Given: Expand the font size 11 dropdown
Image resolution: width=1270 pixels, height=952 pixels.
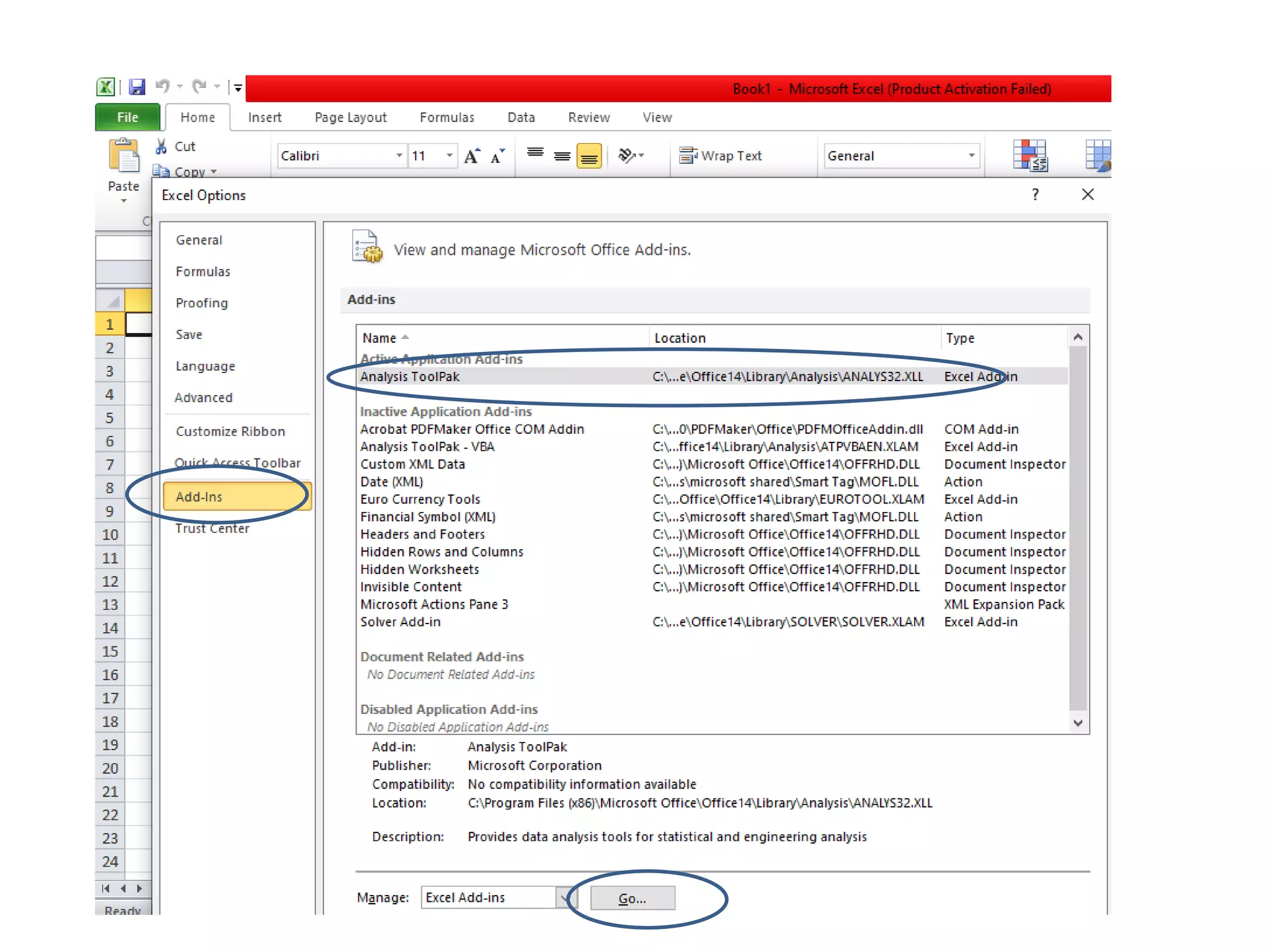Looking at the screenshot, I should [450, 156].
